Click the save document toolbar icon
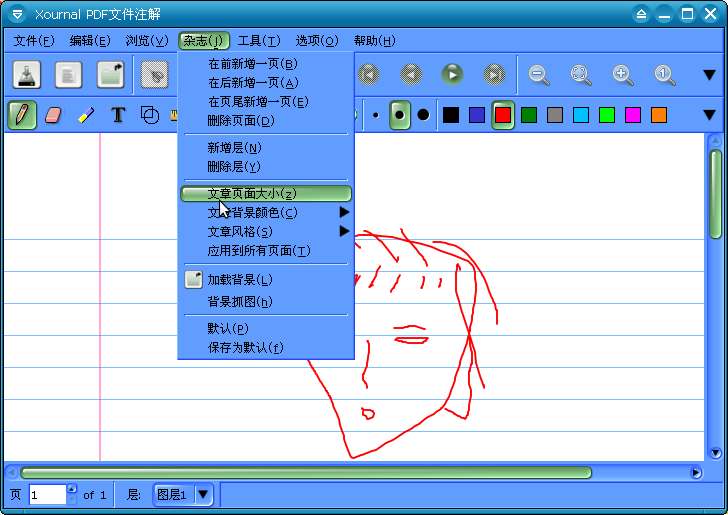This screenshot has height=515, width=728. [x=27, y=74]
